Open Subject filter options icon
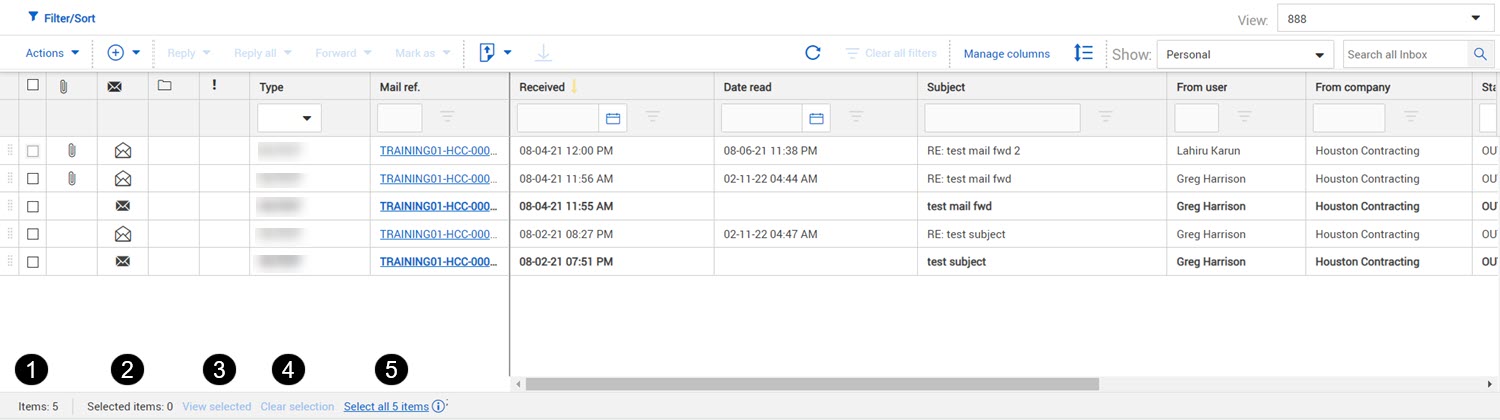The width and height of the screenshot is (1500, 420). [x=1106, y=118]
